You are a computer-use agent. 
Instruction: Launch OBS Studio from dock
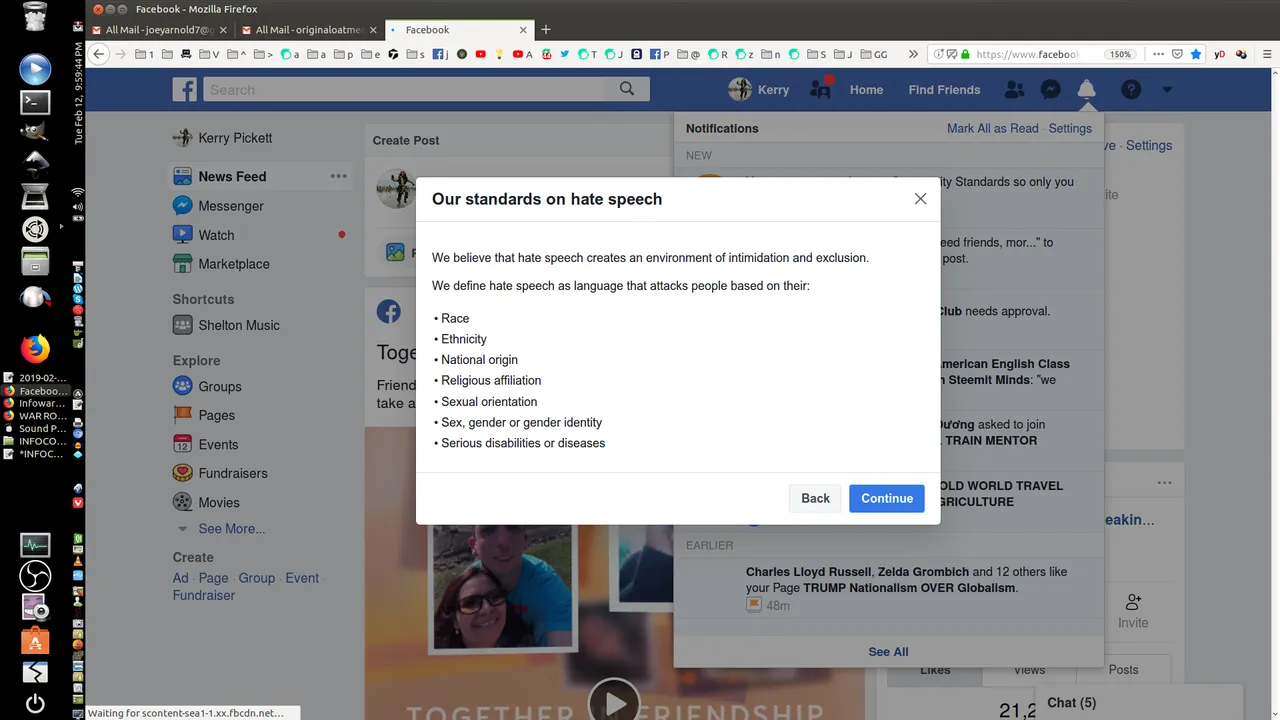click(x=35, y=575)
